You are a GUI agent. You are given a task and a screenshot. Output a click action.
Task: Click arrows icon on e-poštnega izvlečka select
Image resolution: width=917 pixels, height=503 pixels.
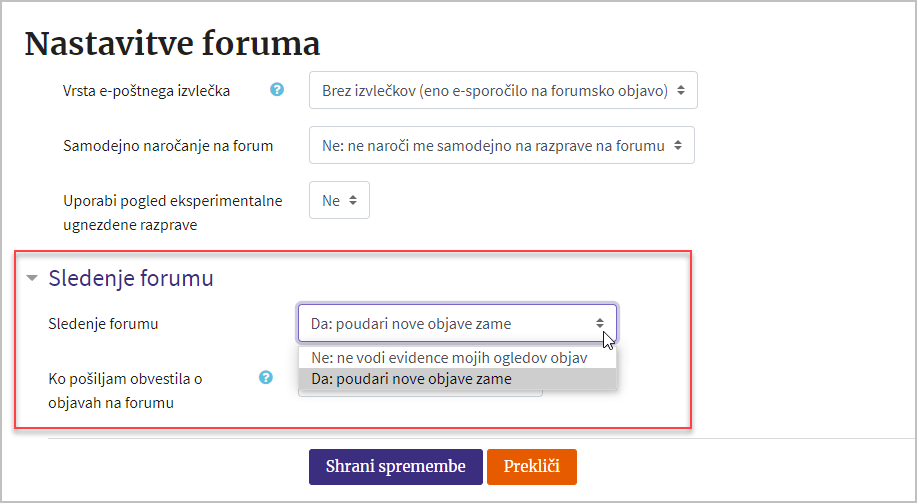(681, 91)
